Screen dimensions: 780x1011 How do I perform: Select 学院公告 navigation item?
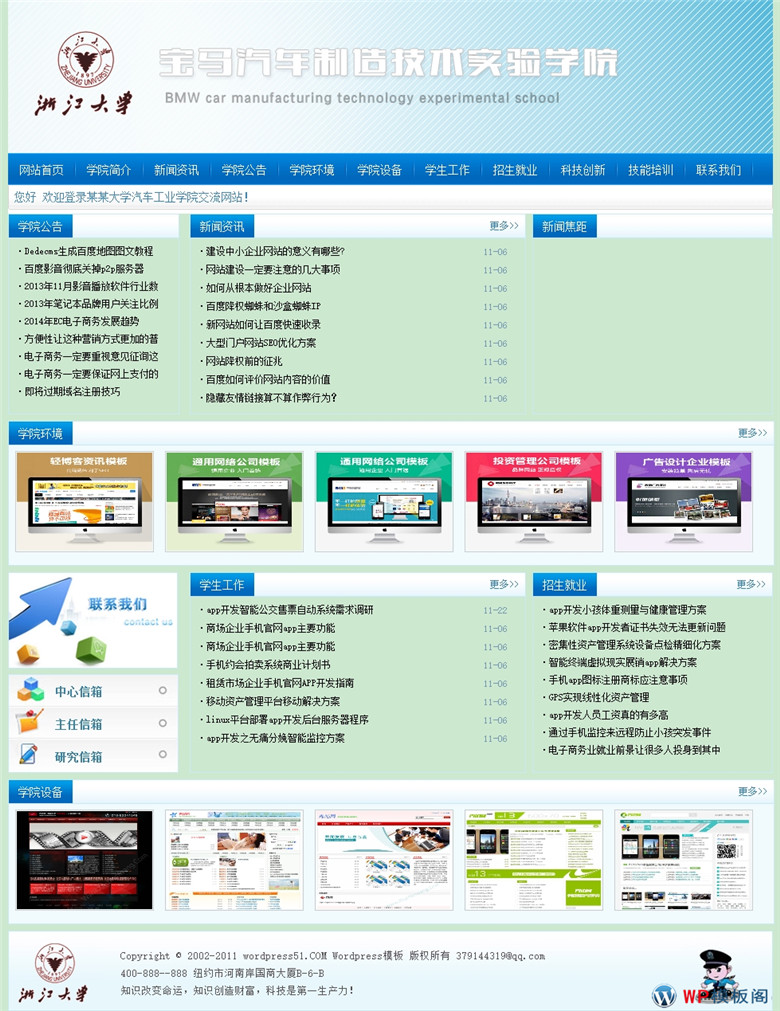244,170
